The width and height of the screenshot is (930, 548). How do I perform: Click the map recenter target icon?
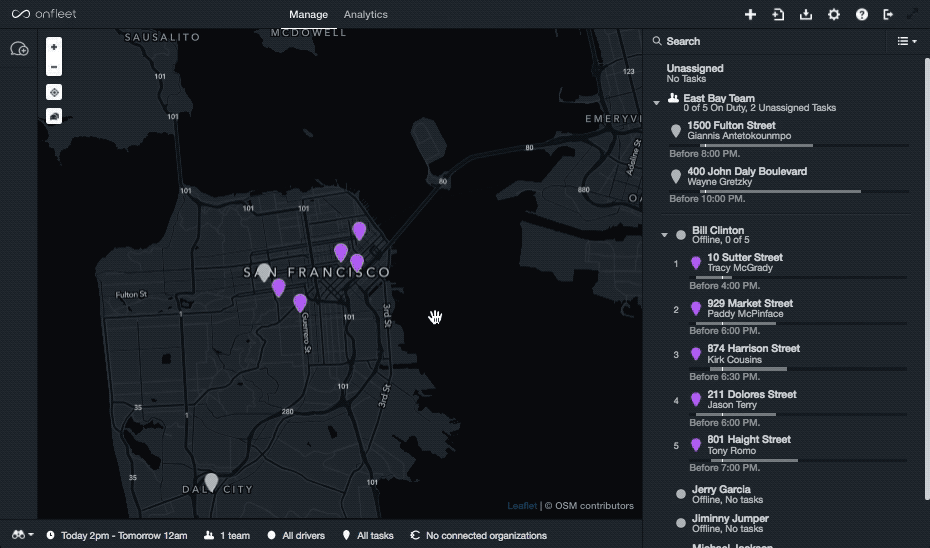pos(54,93)
